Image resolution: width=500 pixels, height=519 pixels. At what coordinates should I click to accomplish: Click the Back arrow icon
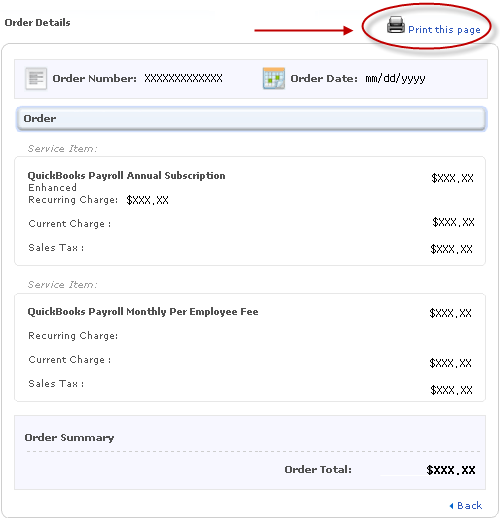click(451, 506)
